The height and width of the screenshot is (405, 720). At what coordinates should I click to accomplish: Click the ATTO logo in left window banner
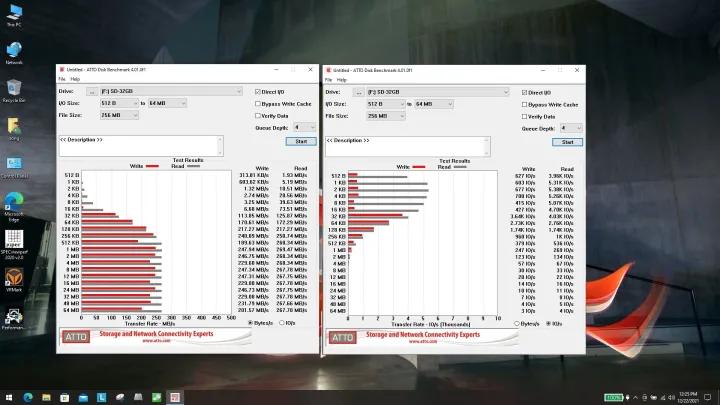[76, 337]
